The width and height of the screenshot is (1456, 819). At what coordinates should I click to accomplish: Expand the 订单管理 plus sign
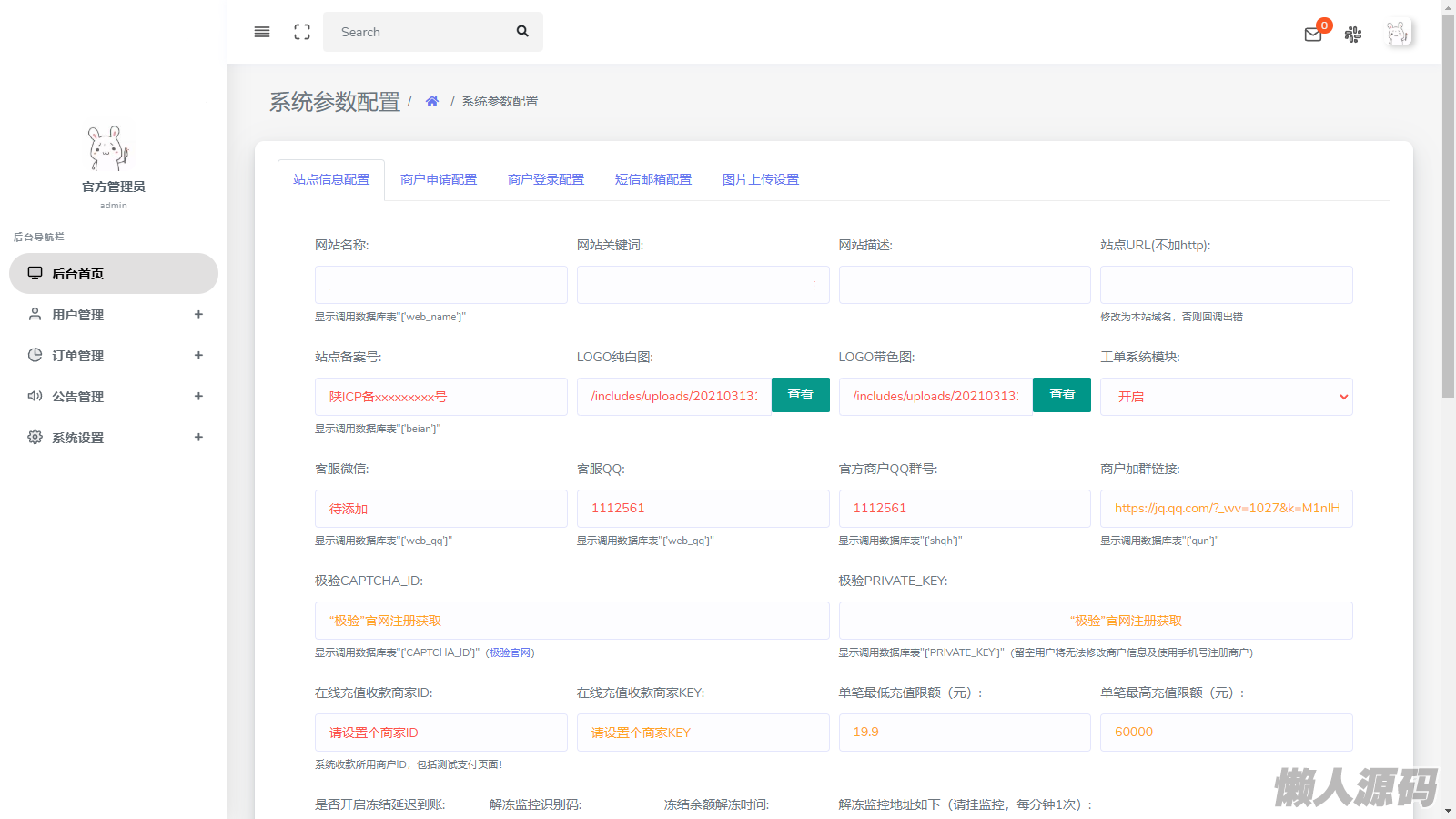(198, 356)
